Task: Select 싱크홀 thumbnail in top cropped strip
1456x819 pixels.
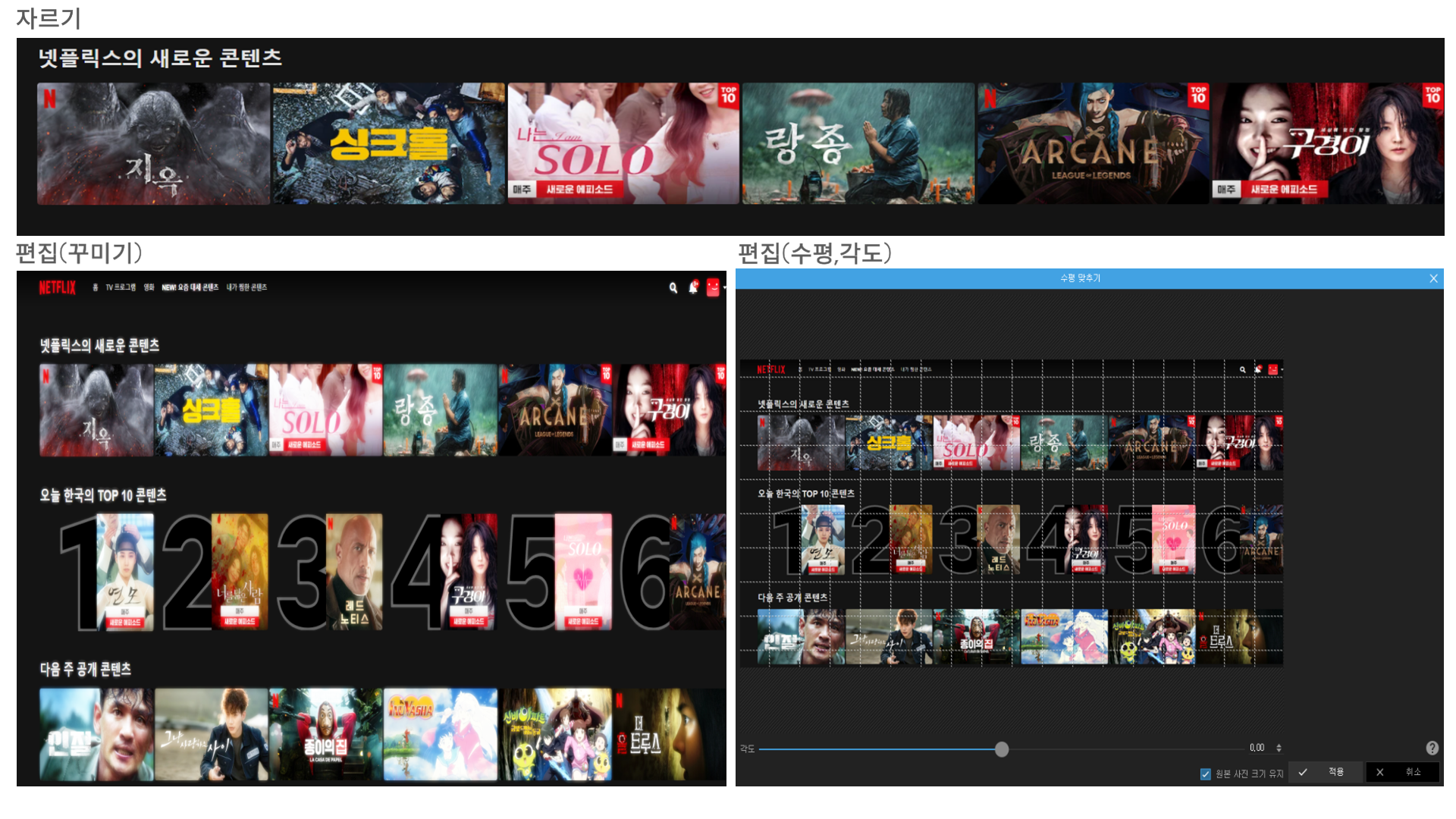Action: pyautogui.click(x=388, y=143)
